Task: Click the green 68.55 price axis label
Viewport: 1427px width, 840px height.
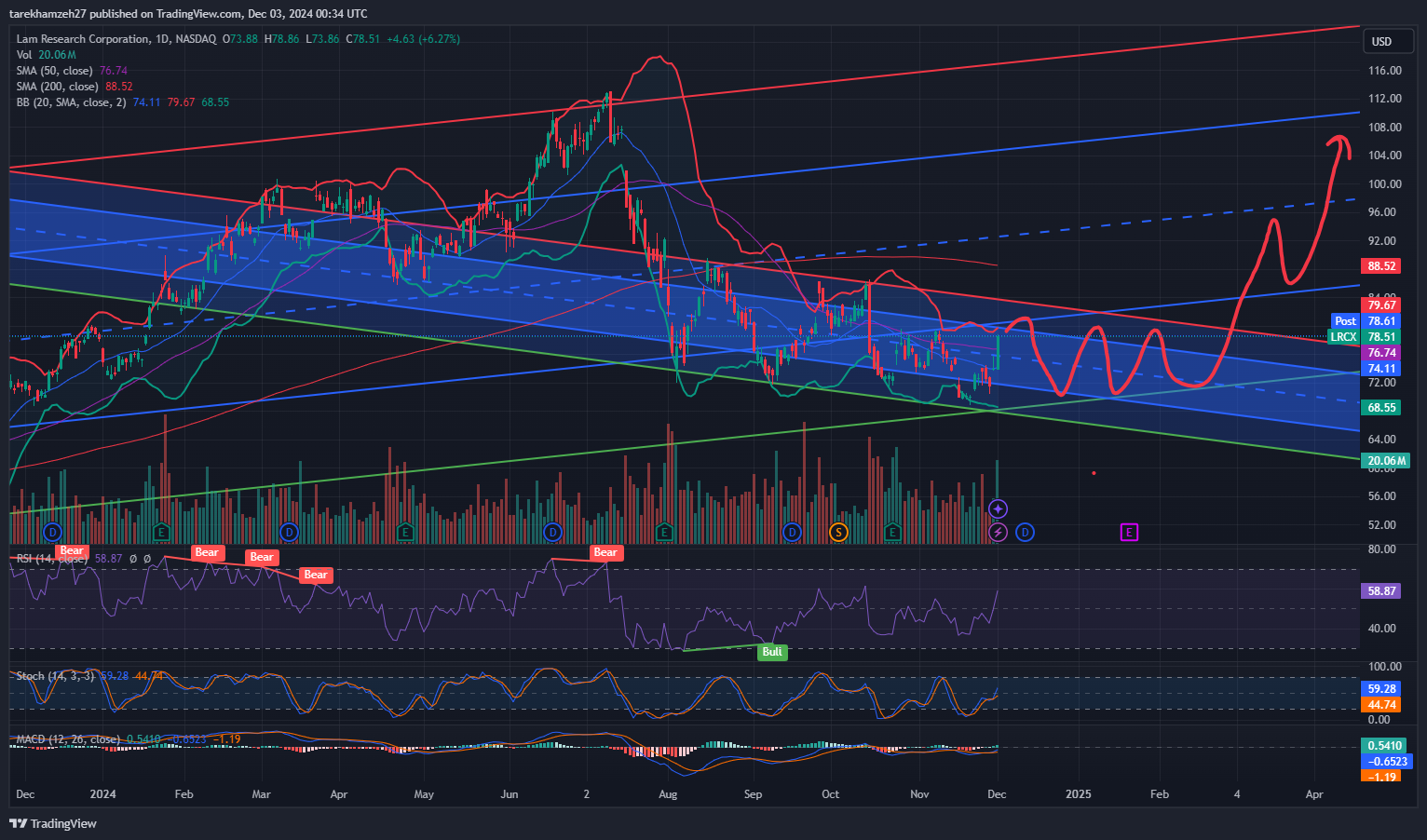Action: click(x=1381, y=408)
